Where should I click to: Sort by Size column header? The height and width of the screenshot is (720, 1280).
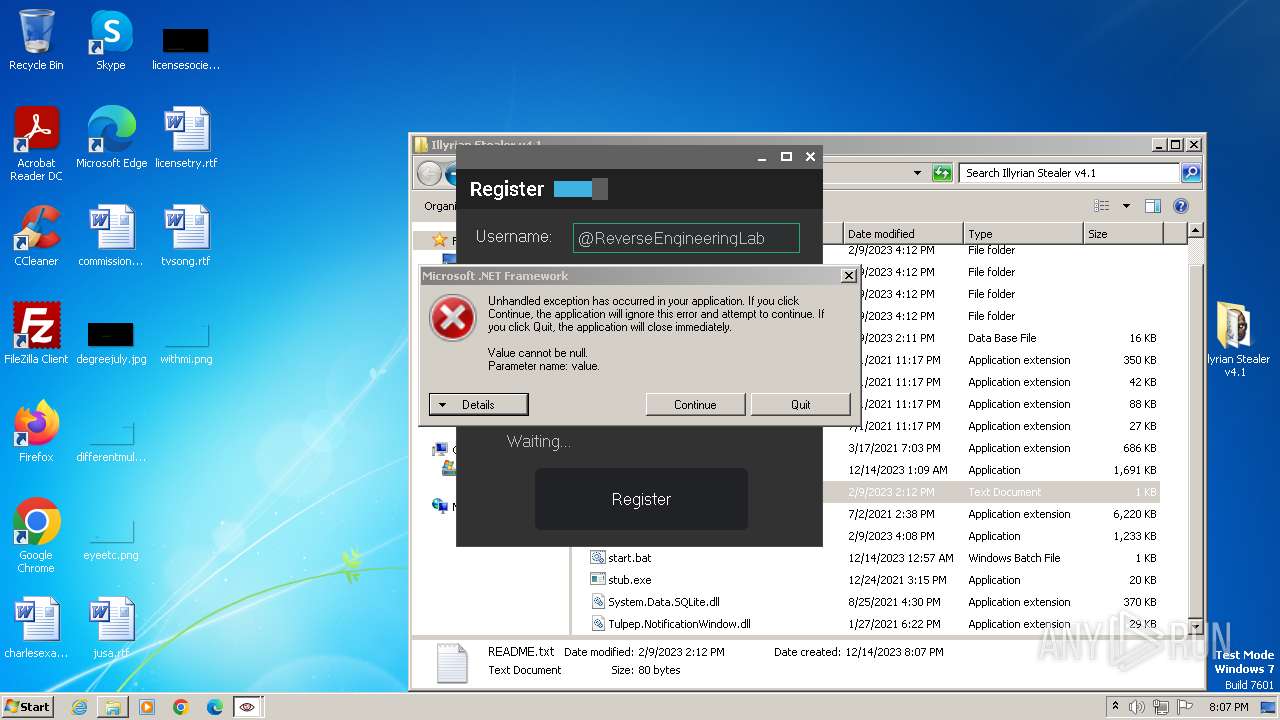(x=1123, y=234)
